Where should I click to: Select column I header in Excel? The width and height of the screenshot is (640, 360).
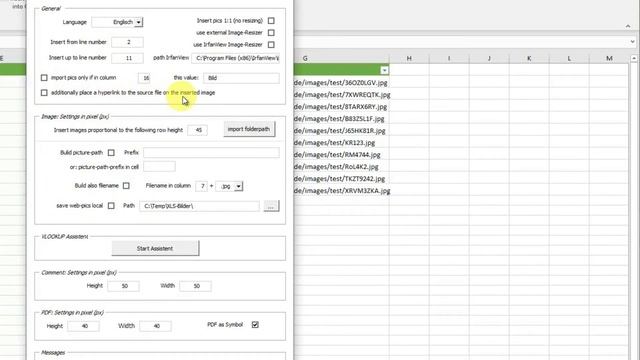tap(449, 58)
